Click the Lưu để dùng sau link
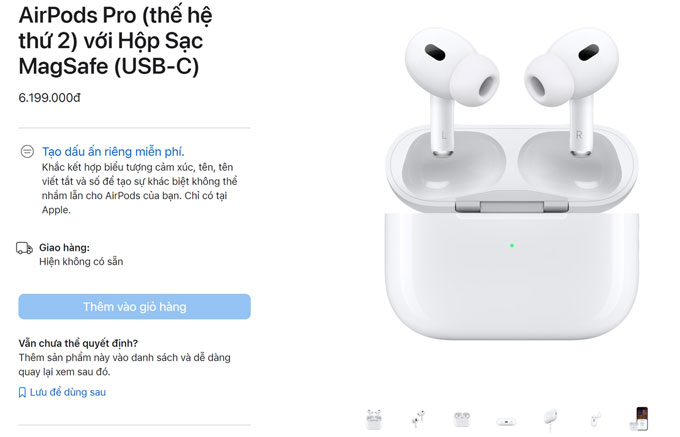 click(x=68, y=392)
